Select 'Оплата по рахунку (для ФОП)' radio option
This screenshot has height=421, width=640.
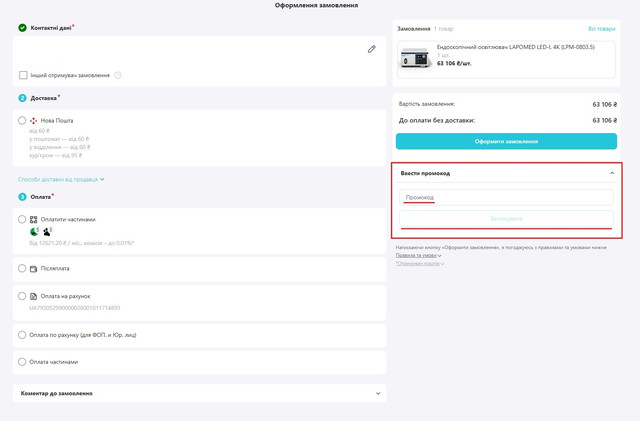point(22,335)
